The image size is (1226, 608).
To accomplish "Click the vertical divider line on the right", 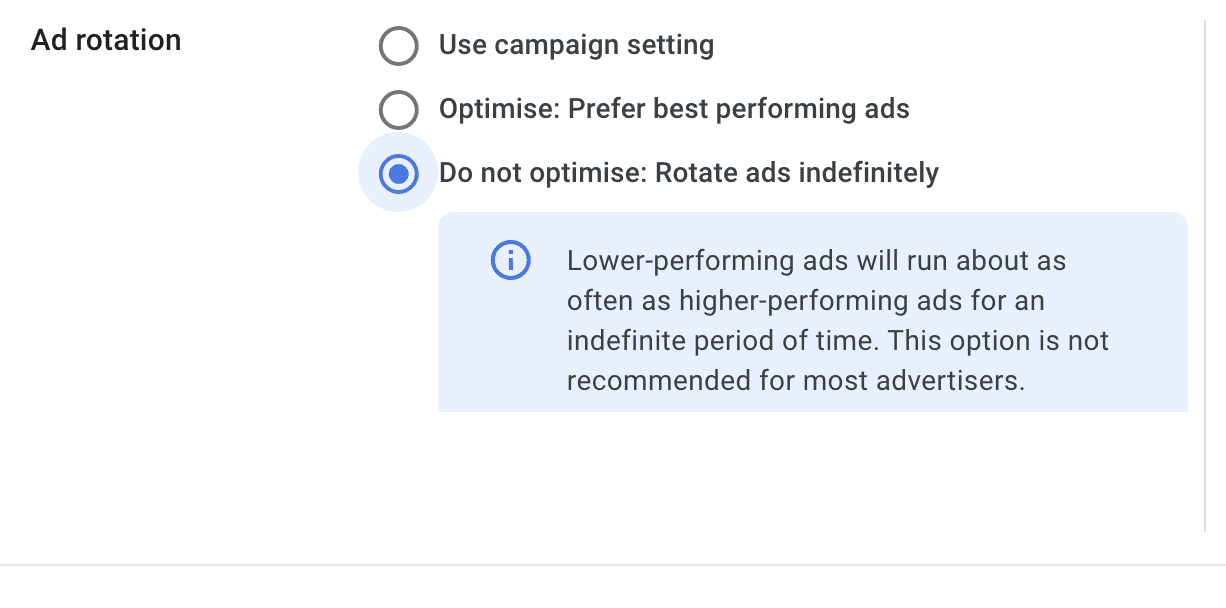I will coord(1205,275).
